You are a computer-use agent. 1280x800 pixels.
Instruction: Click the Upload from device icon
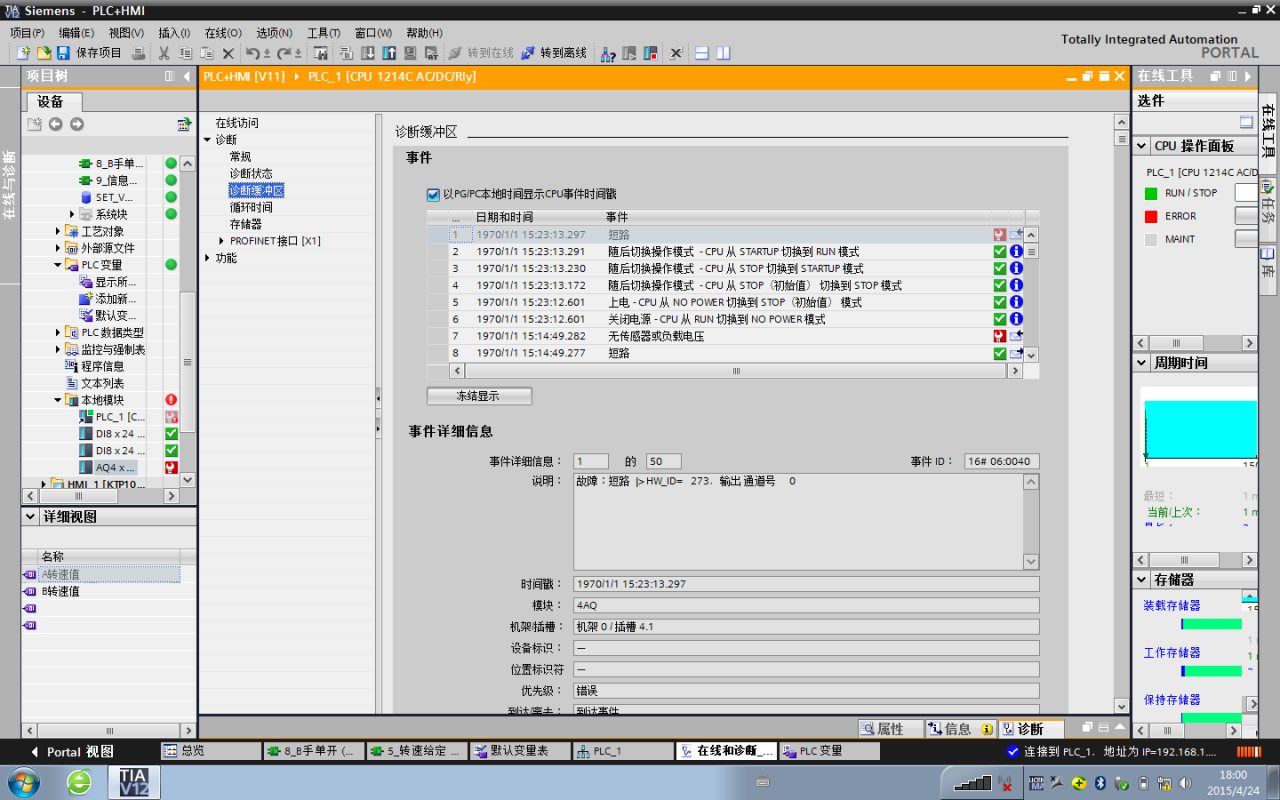pos(389,53)
